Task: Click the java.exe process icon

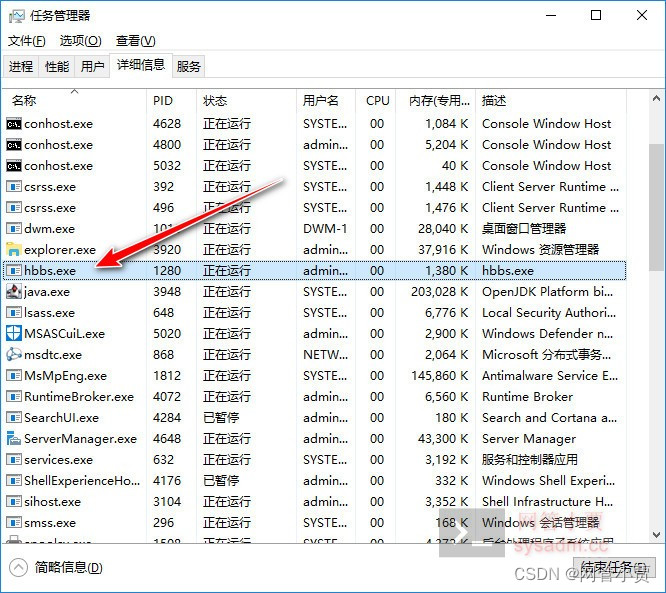Action: (x=14, y=292)
